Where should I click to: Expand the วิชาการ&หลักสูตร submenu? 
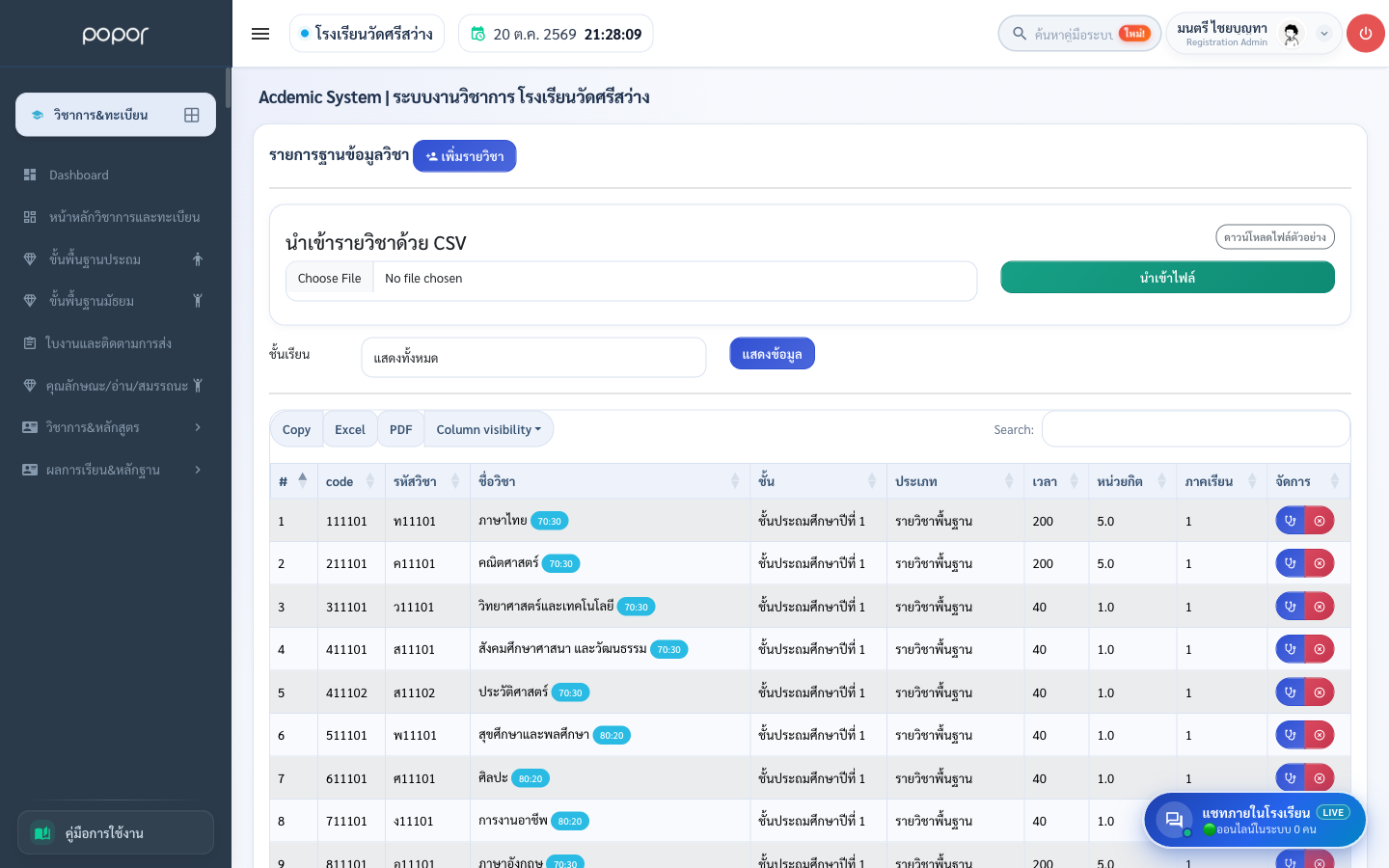[x=116, y=427]
